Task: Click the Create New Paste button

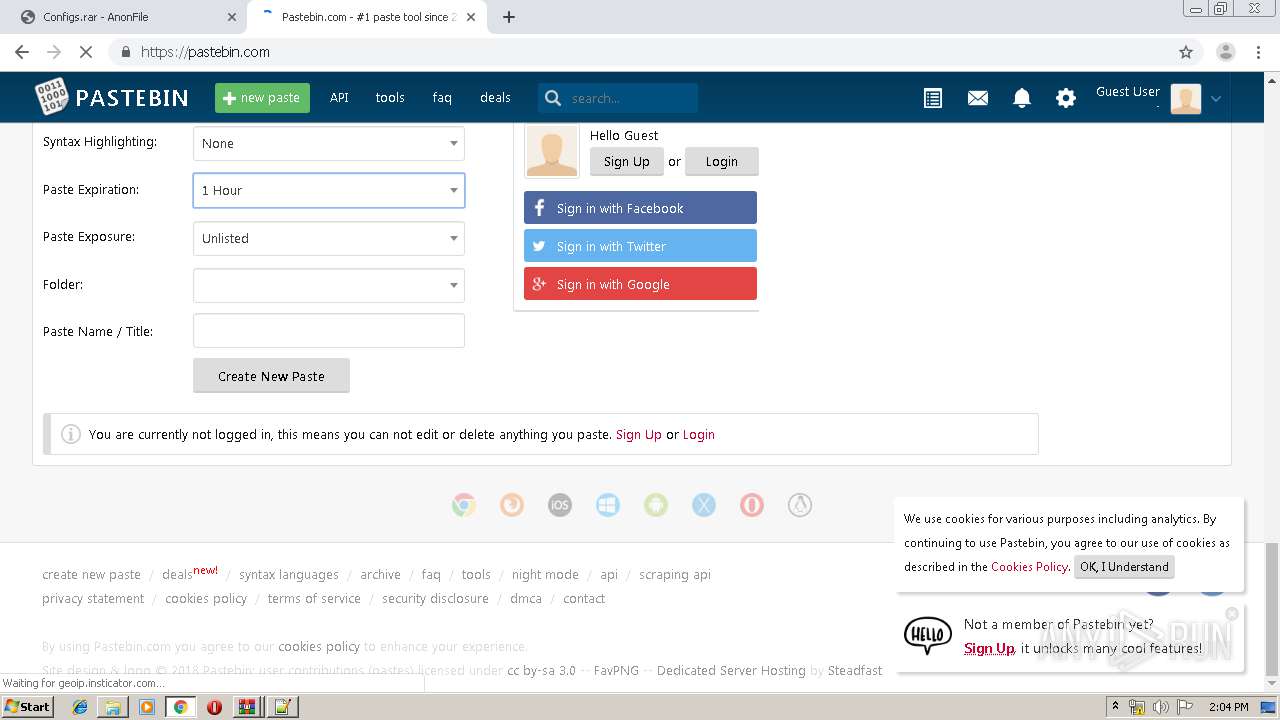Action: (271, 376)
